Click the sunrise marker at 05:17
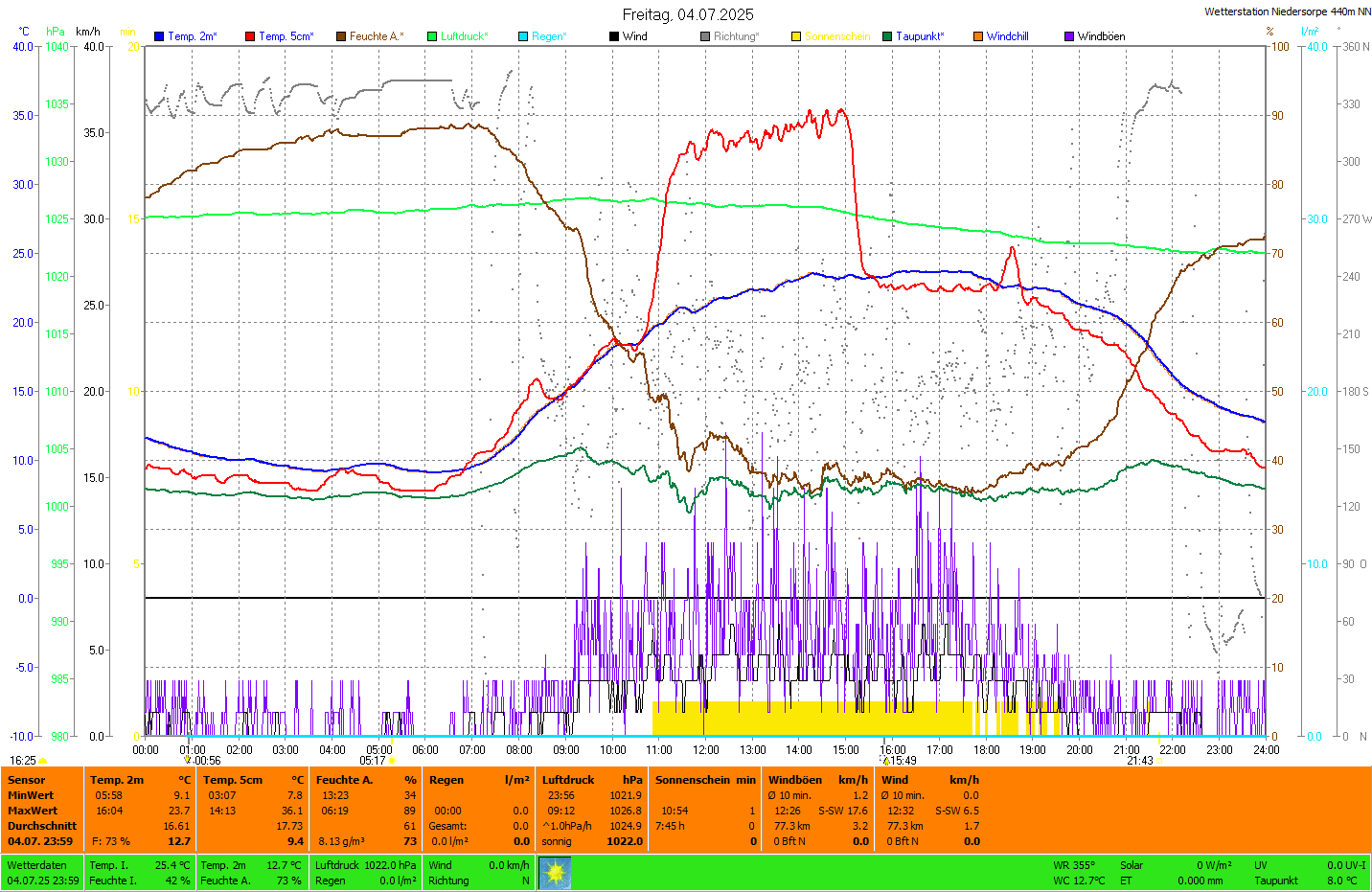This screenshot has width=1372, height=892. [392, 761]
